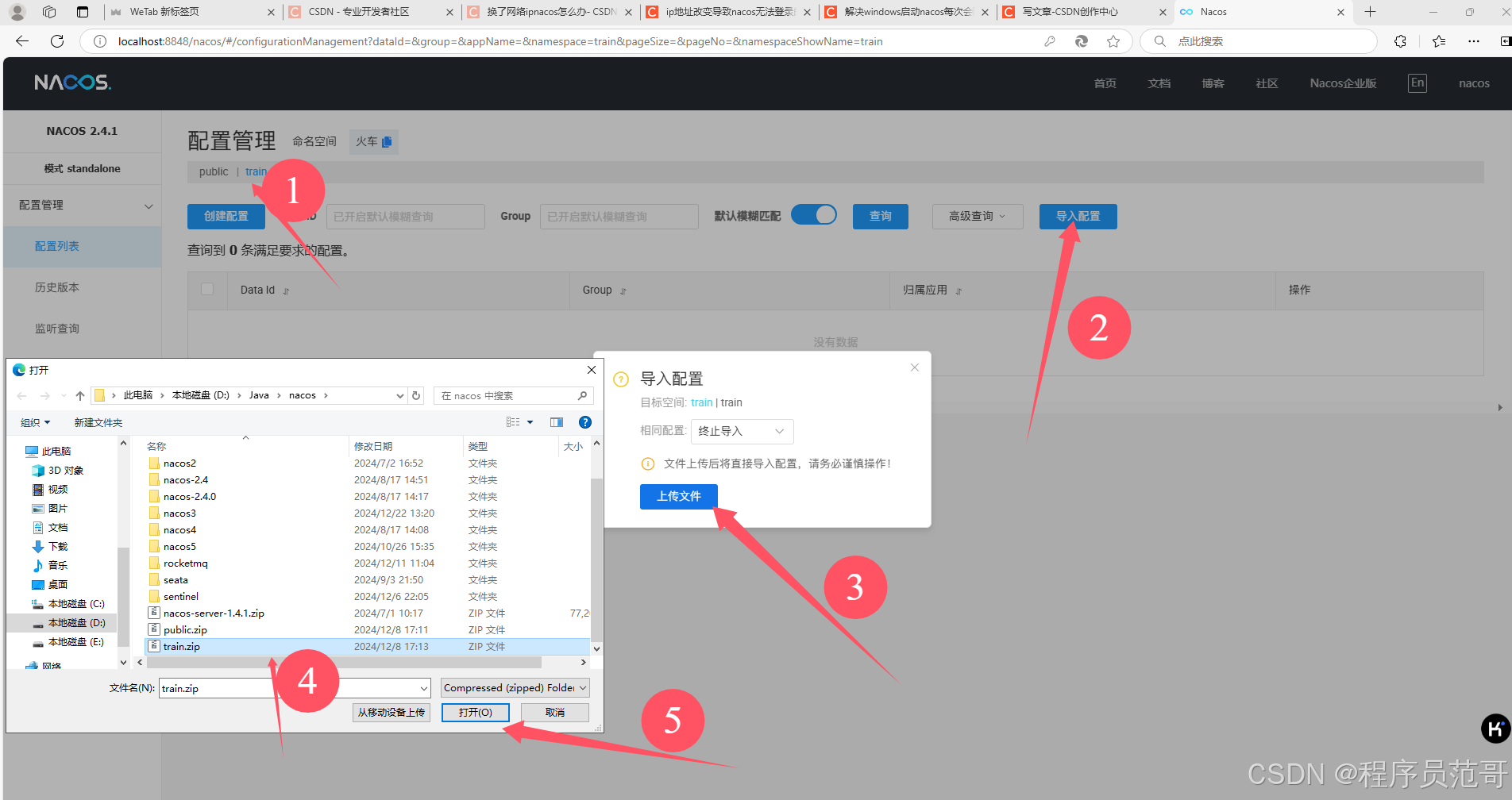This screenshot has width=1512, height=800.
Task: Click 创建配置 button
Action: pos(226,216)
